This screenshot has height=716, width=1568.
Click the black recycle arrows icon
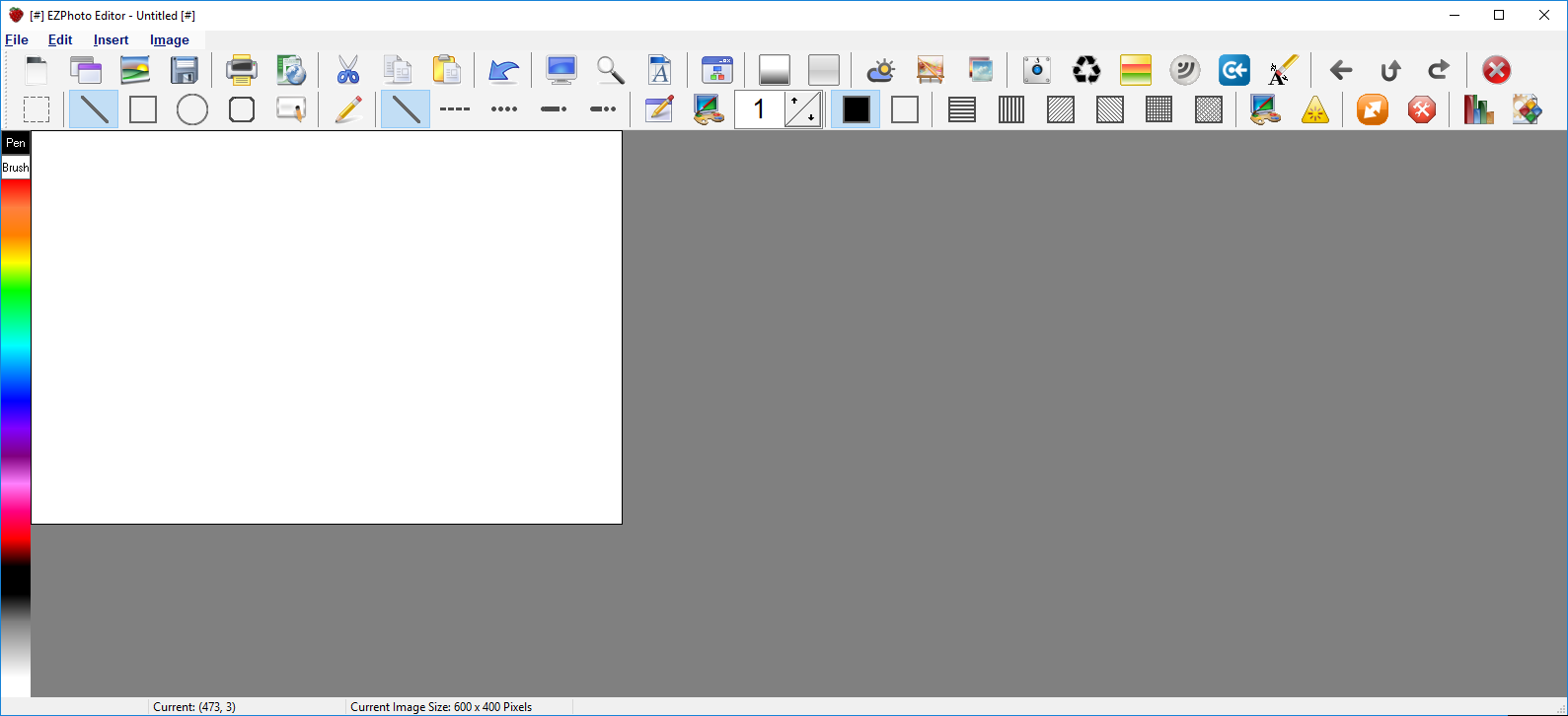tap(1086, 70)
